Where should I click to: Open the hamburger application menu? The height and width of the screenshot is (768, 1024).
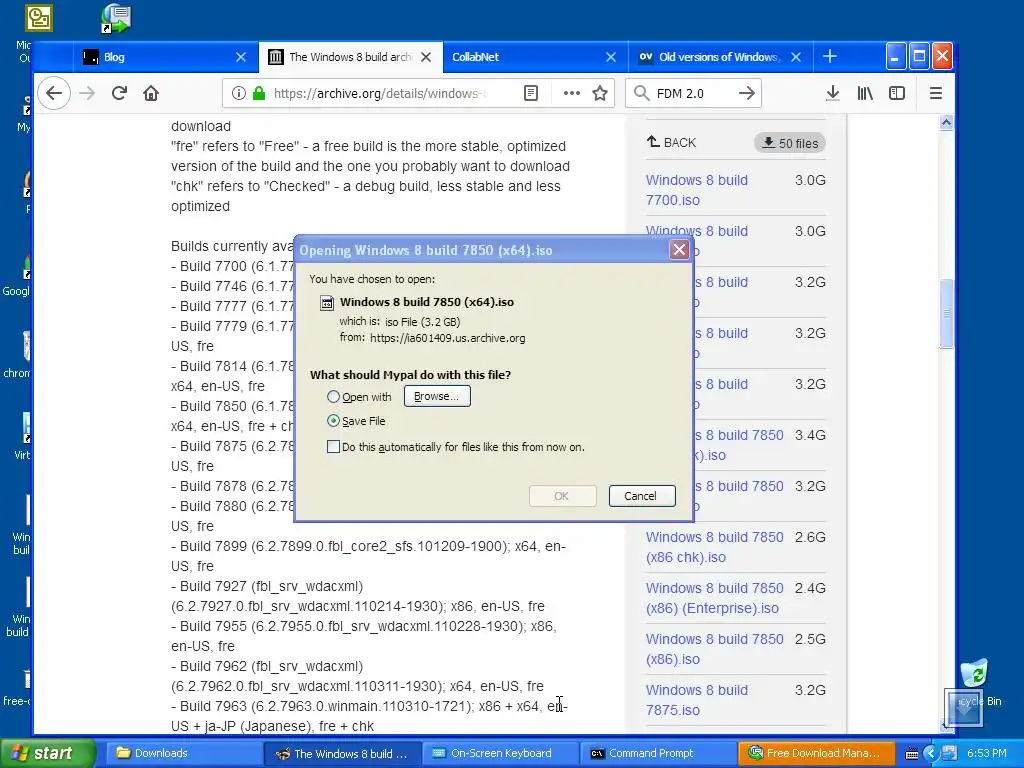point(936,93)
